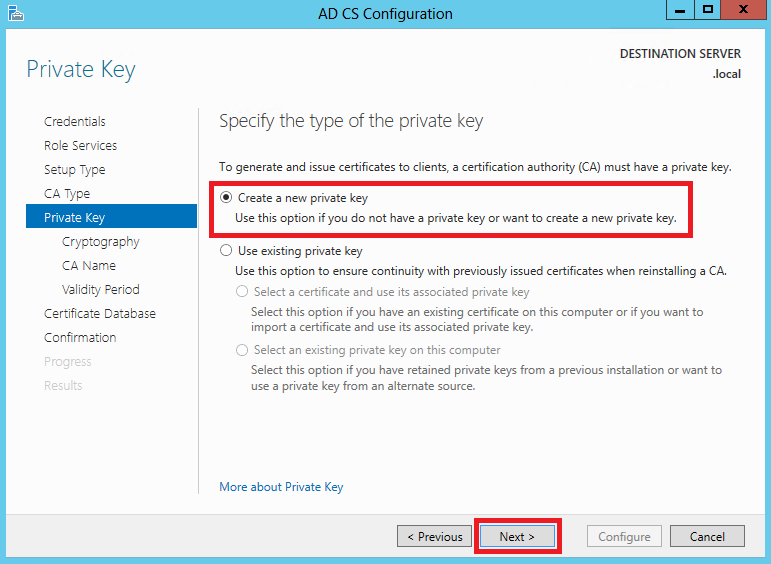The width and height of the screenshot is (771, 564).
Task: Select the Private Key sidebar item
Action: (x=111, y=217)
